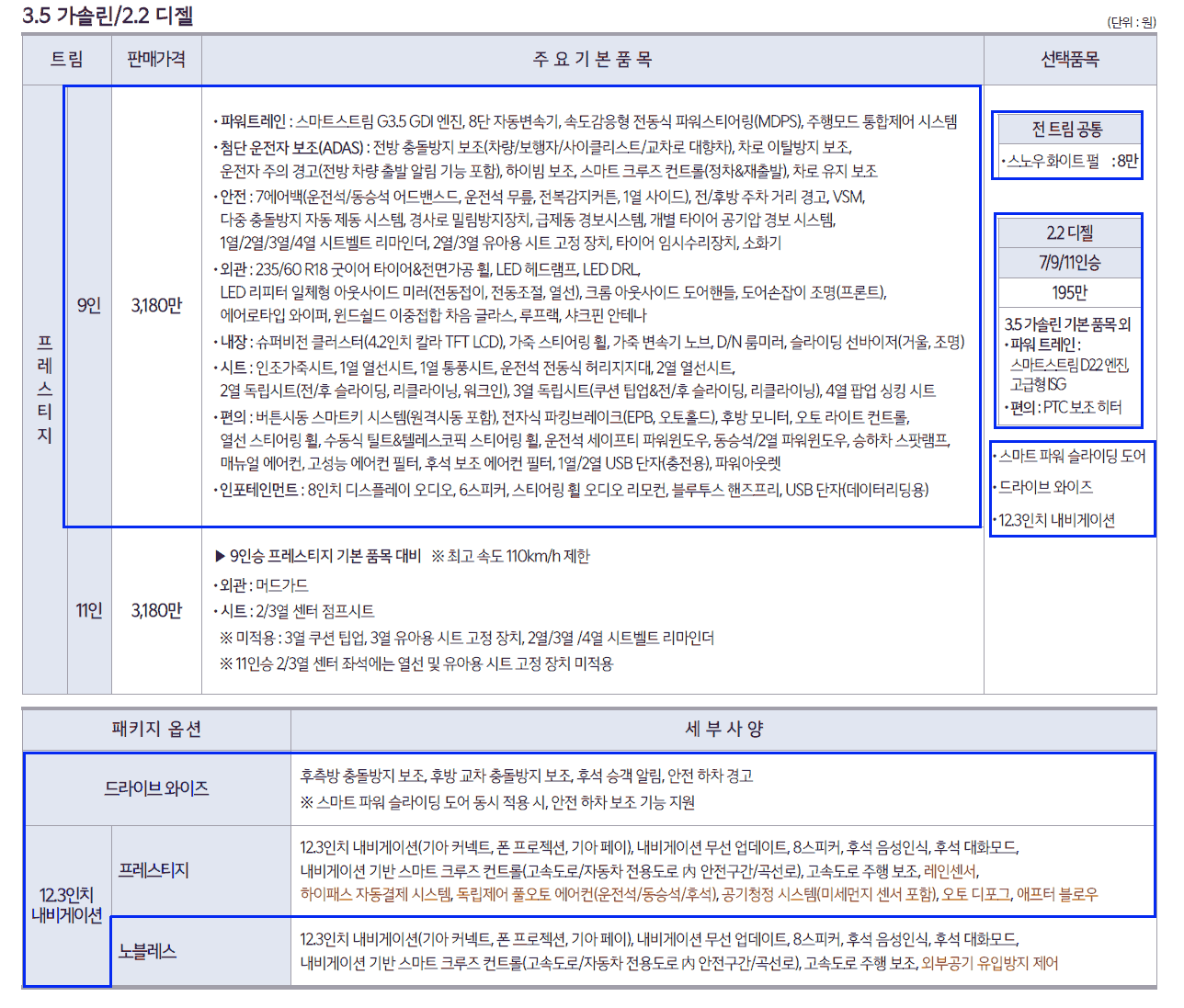The width and height of the screenshot is (1184, 1008).
Task: Click the 3,180만 price in the 9인 row
Action: pos(156,305)
